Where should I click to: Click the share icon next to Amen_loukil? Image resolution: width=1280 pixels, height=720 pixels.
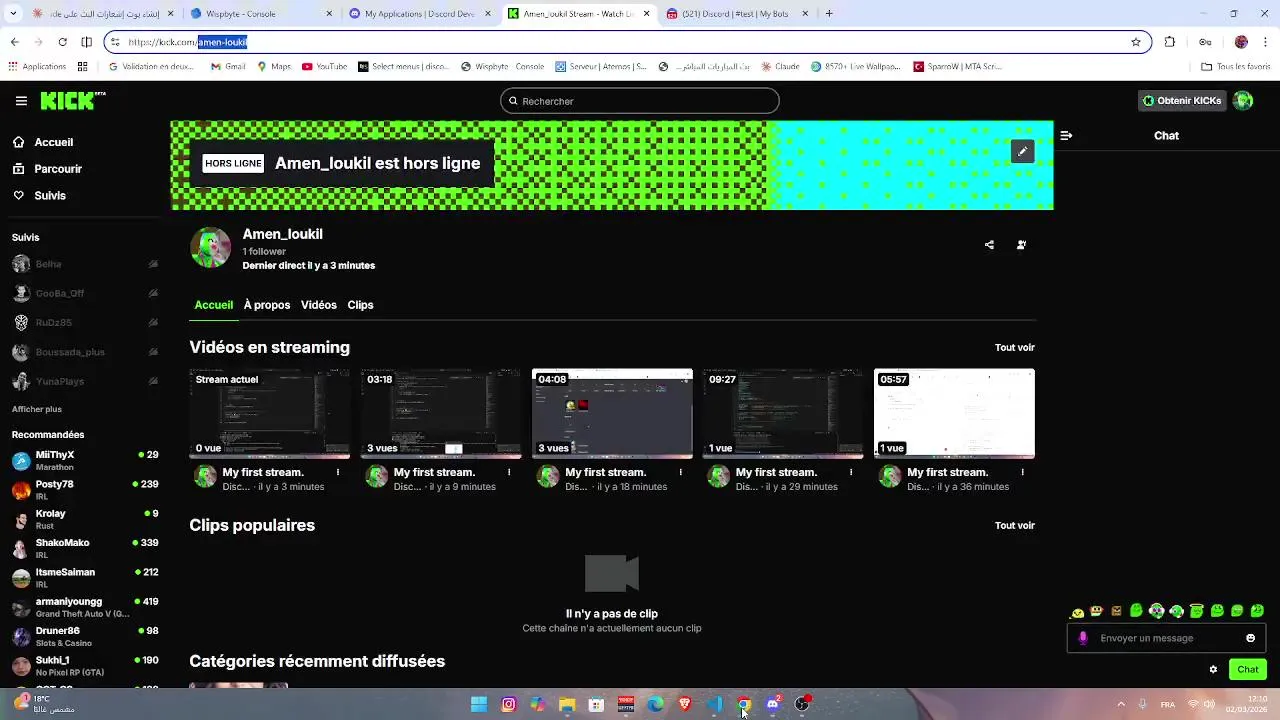[x=989, y=245]
